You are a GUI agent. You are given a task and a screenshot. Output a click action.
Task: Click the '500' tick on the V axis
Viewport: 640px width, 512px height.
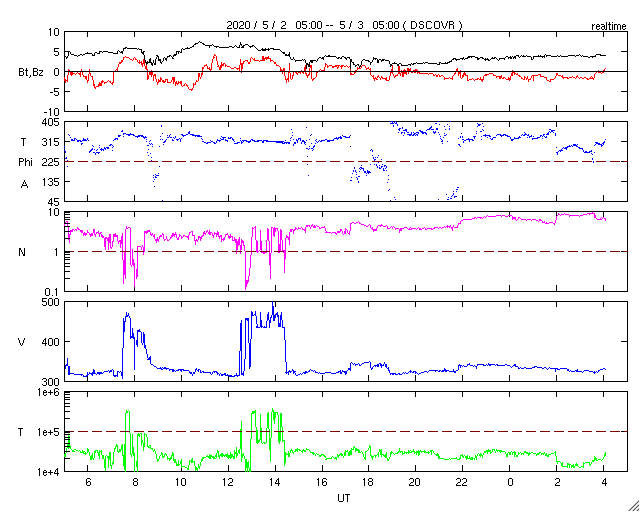(51, 302)
